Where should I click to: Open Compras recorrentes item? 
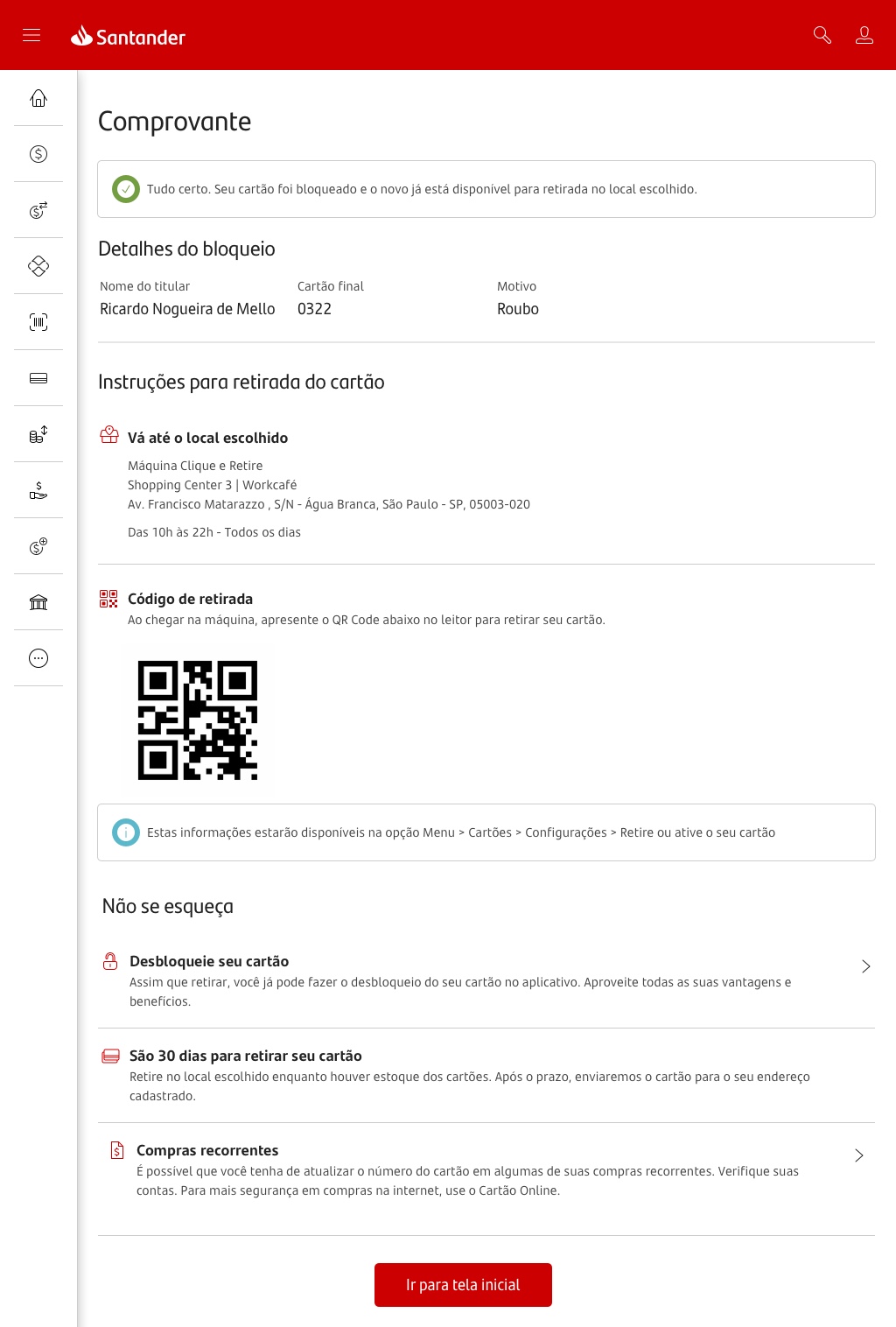486,1169
